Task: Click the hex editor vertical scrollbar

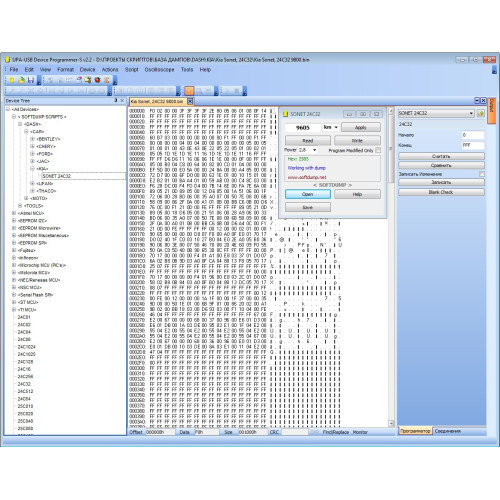Action: (x=391, y=267)
